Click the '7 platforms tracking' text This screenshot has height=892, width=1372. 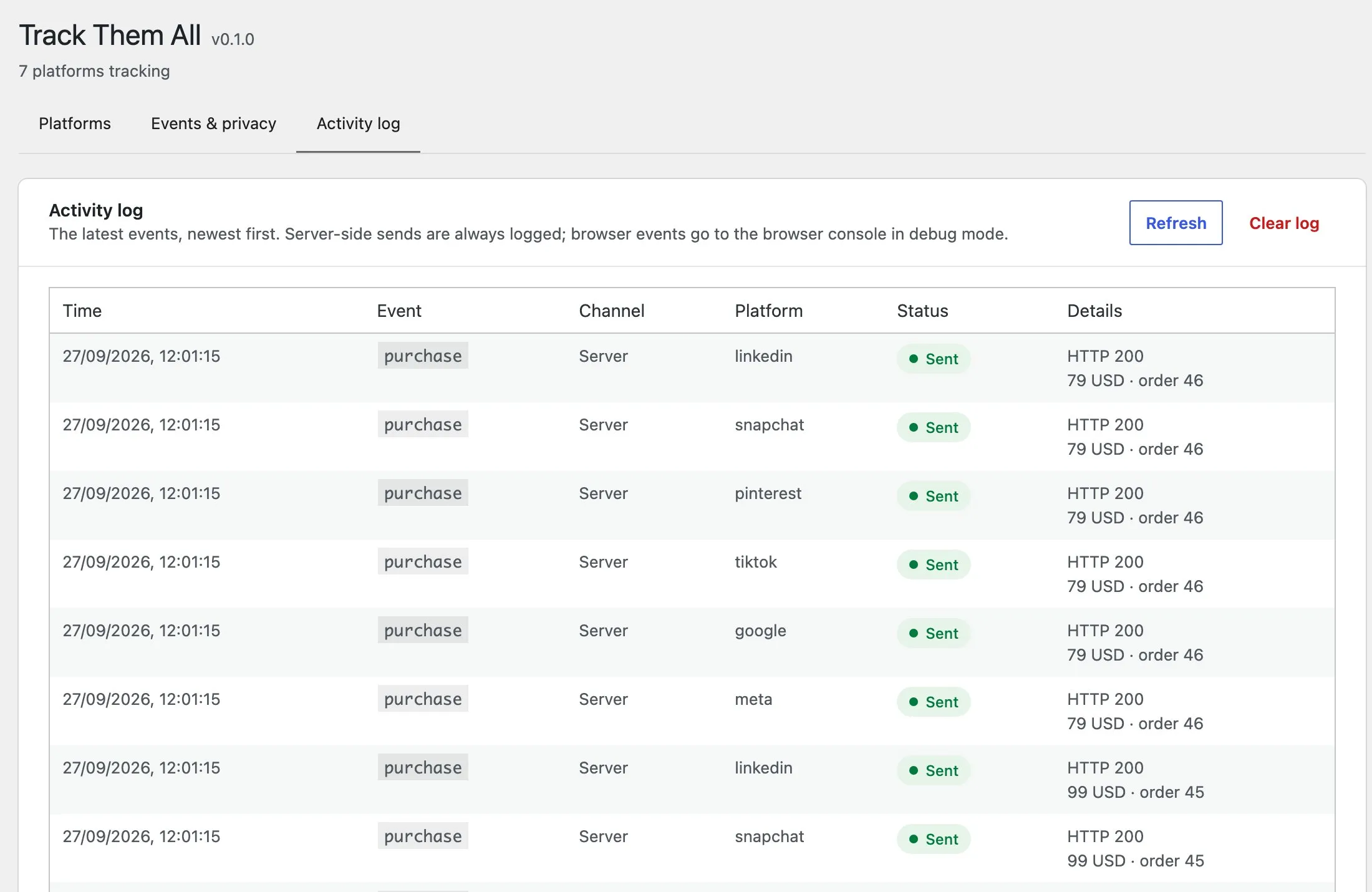pos(94,71)
